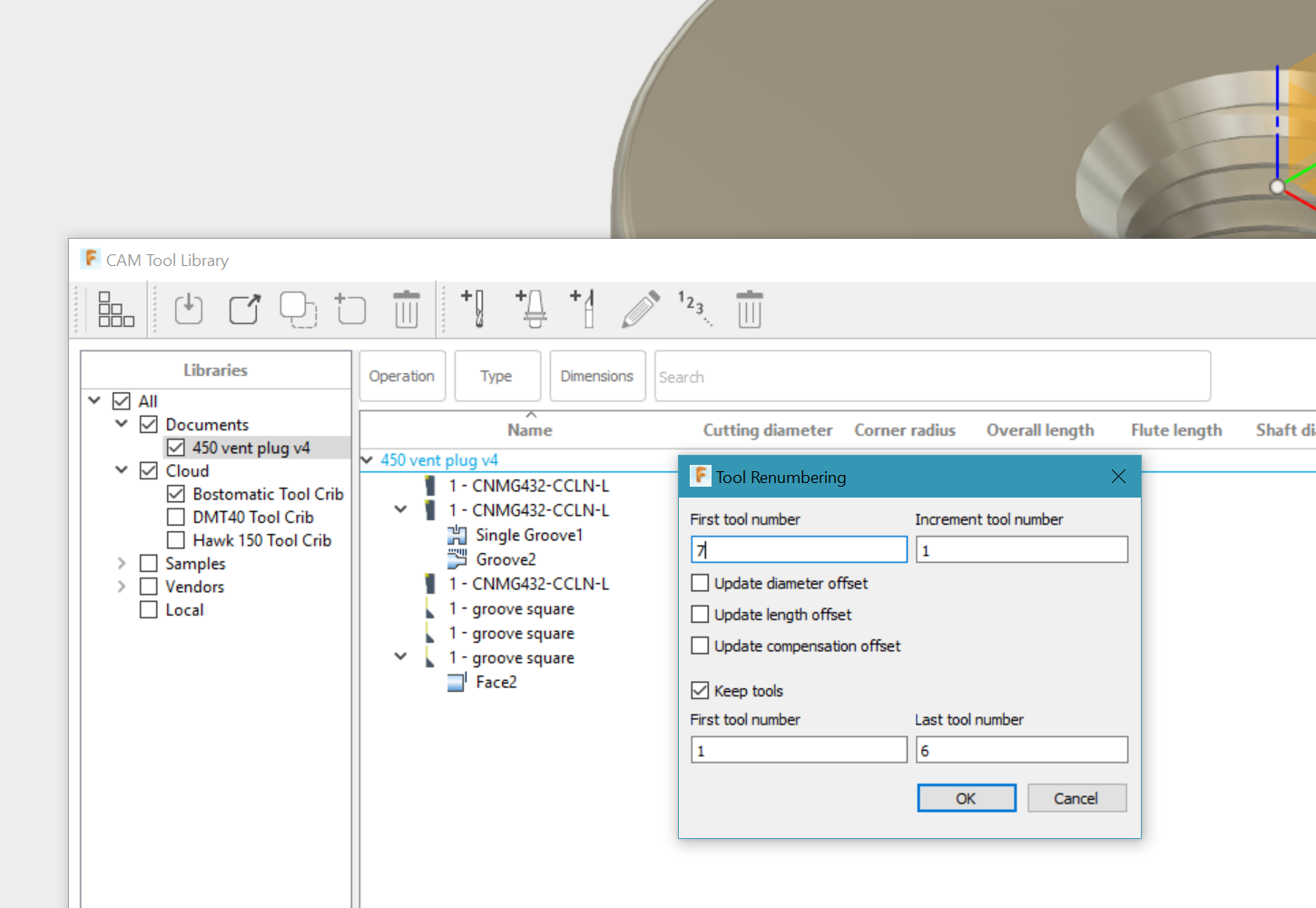Sort by the Name column header

coord(530,430)
